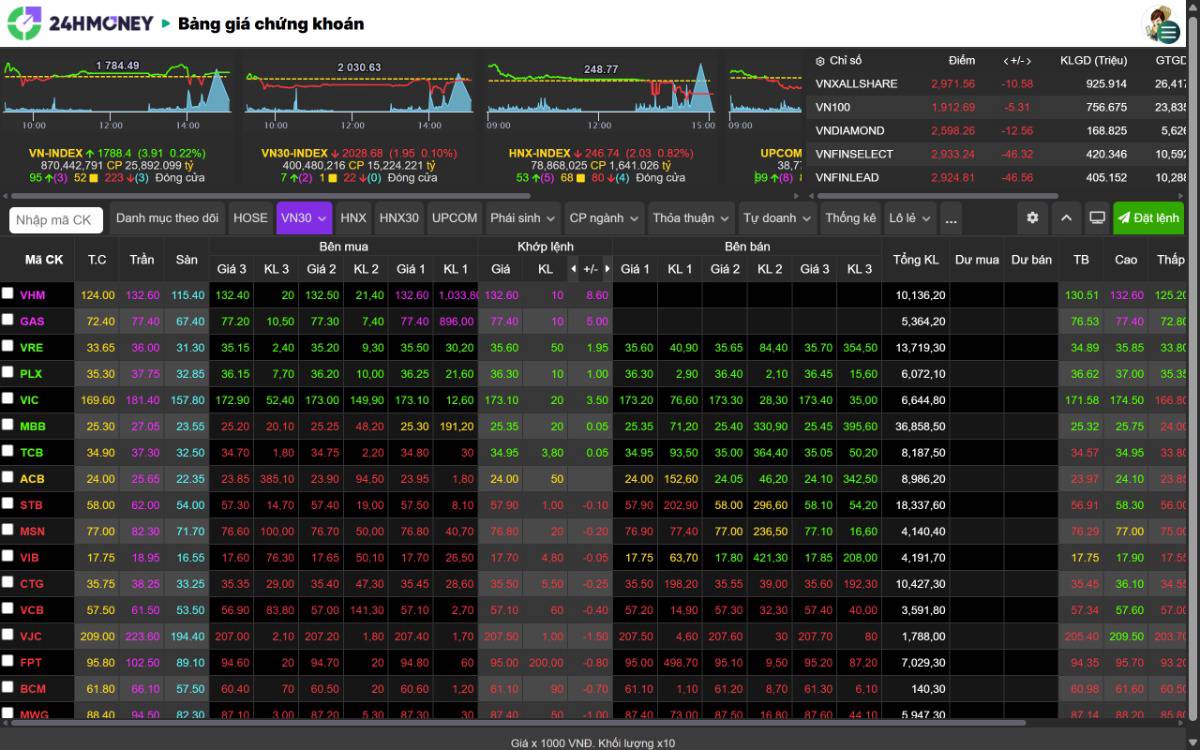Click the index settings icon beside Chỉ số
The height and width of the screenshot is (750, 1200).
pyautogui.click(x=820, y=61)
